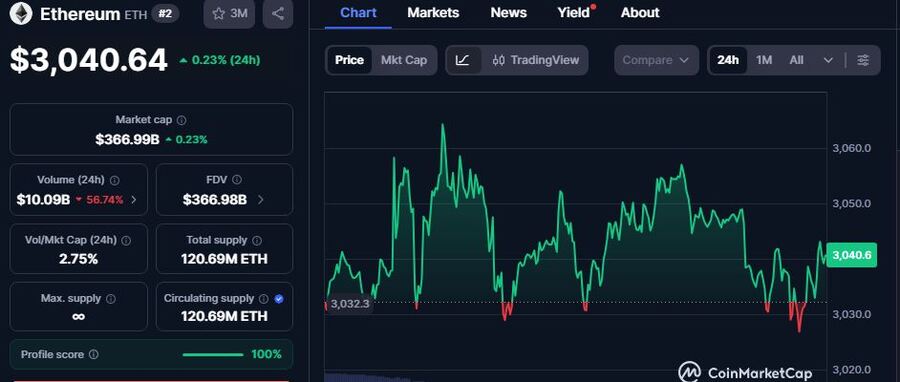Click the $366.99B market cap value
The width and height of the screenshot is (900, 382).
coord(127,139)
